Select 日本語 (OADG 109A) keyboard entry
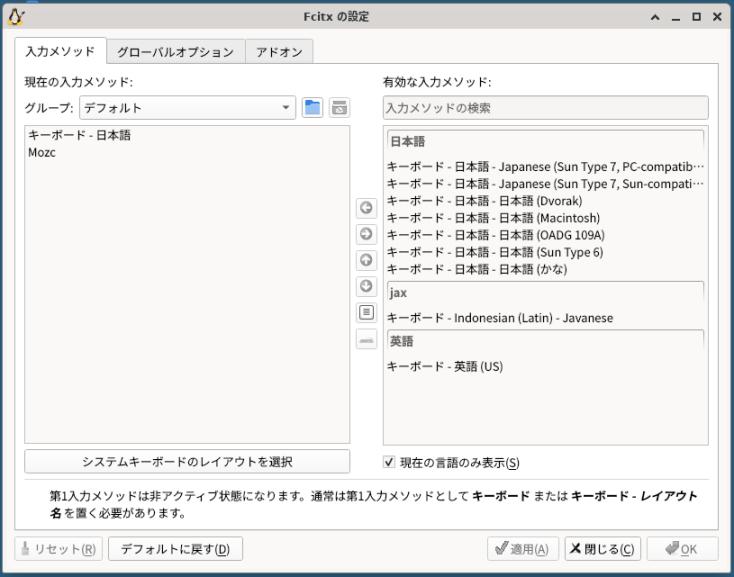The height and width of the screenshot is (577, 734). (545, 235)
